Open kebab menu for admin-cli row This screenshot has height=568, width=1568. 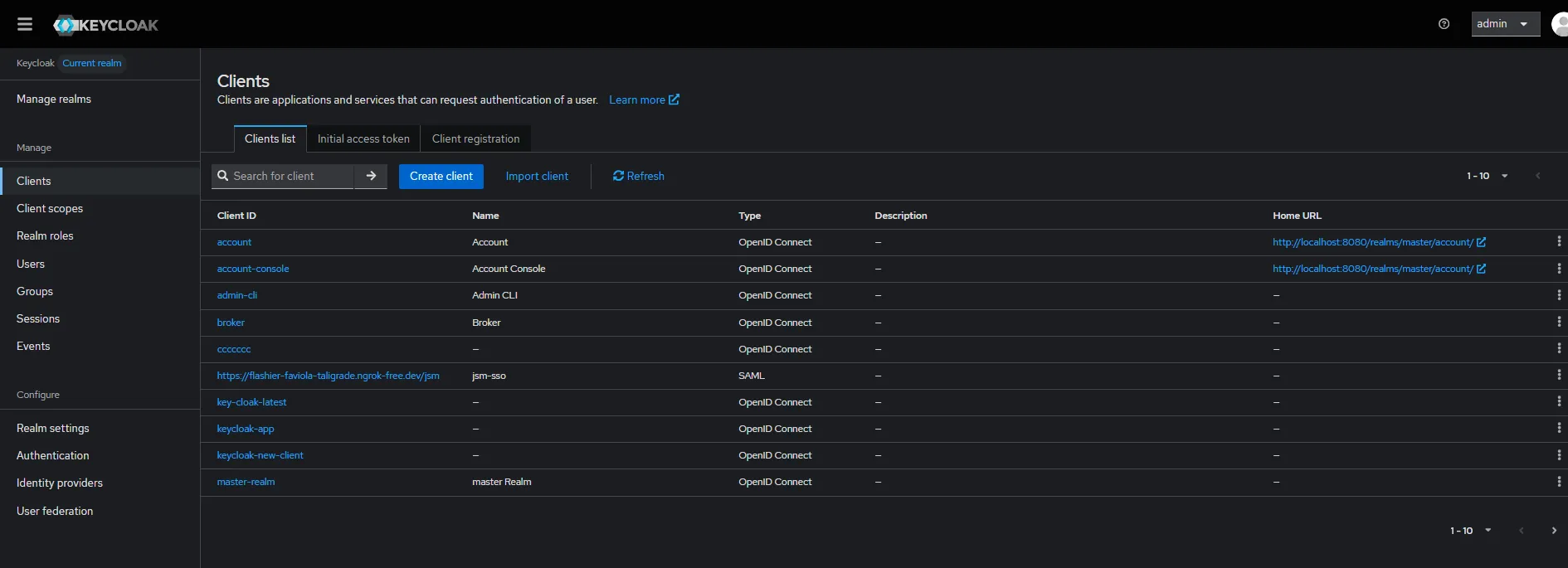pyautogui.click(x=1559, y=295)
